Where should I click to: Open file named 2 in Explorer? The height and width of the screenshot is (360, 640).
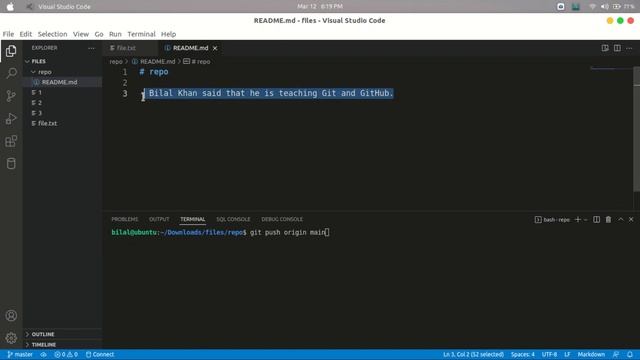pos(62,102)
